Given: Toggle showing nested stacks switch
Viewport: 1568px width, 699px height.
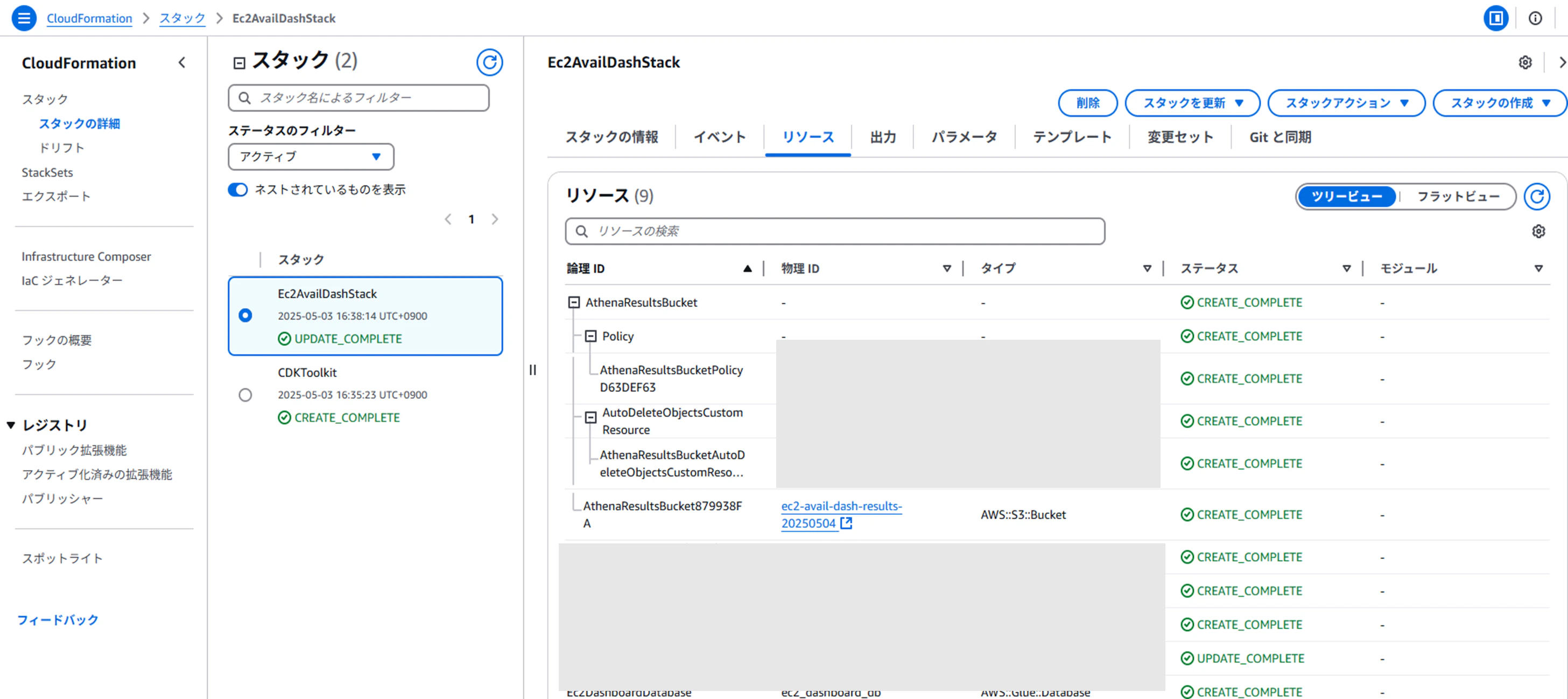Looking at the screenshot, I should (238, 190).
